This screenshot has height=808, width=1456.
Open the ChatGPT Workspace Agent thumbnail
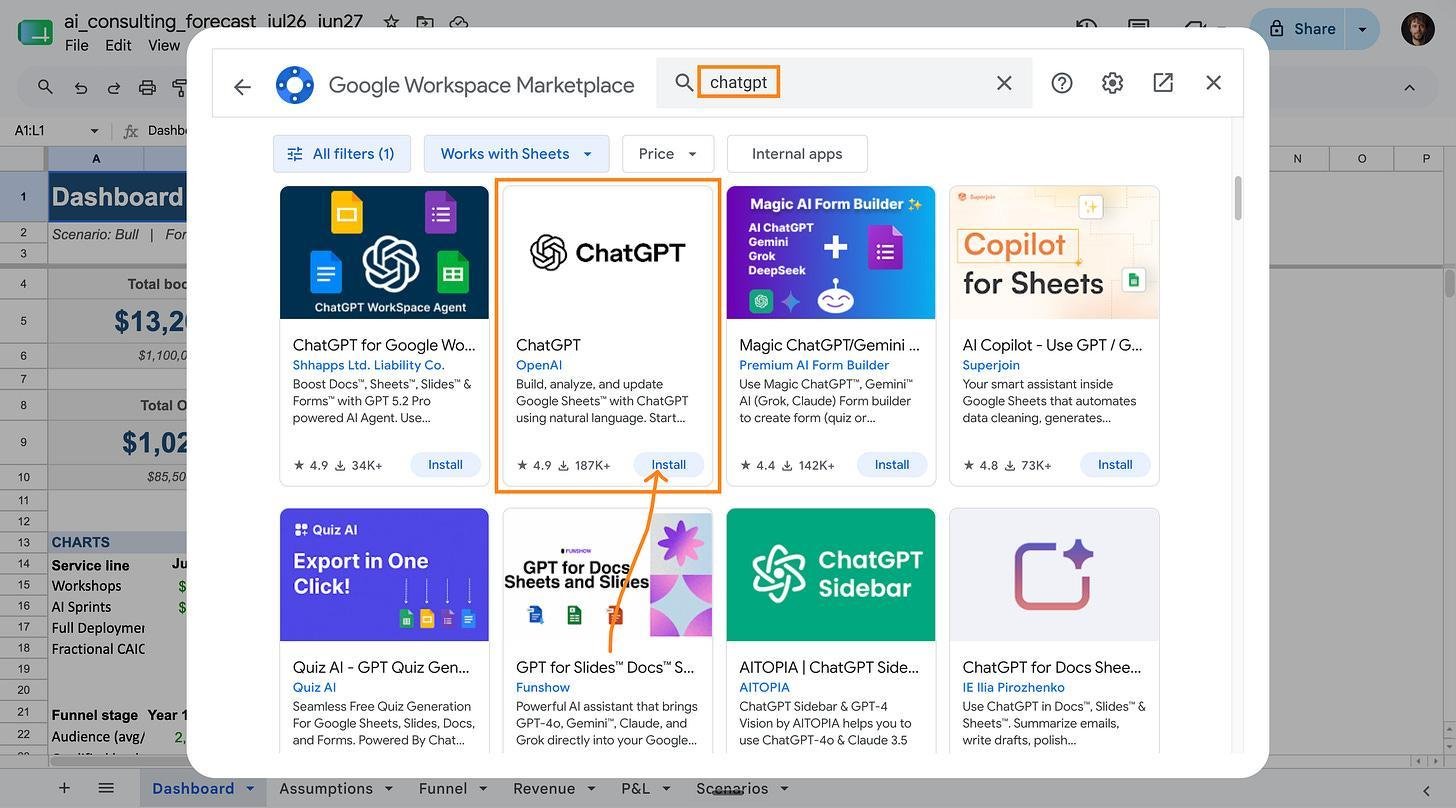click(x=384, y=253)
